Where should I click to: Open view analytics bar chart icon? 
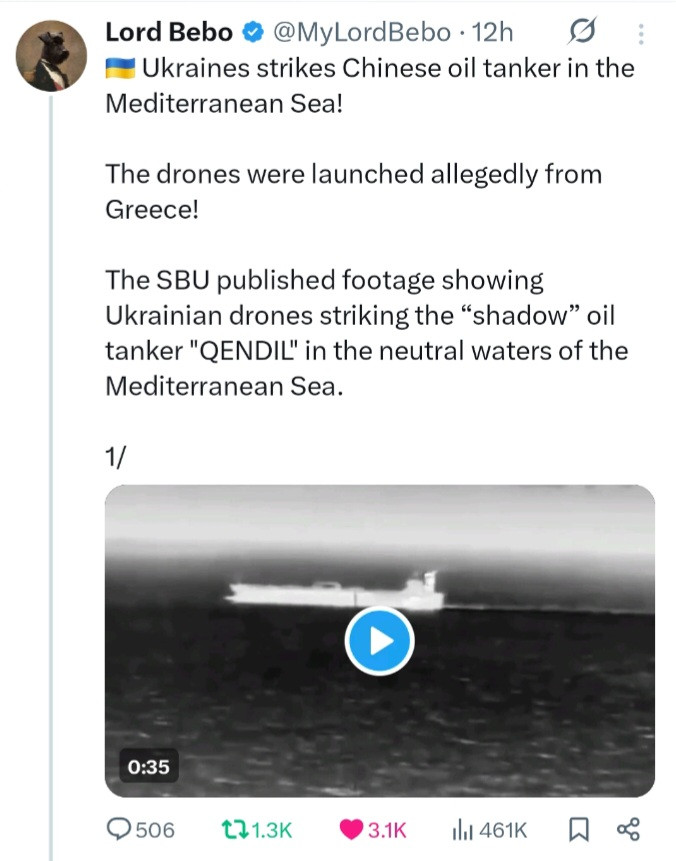pos(462,829)
